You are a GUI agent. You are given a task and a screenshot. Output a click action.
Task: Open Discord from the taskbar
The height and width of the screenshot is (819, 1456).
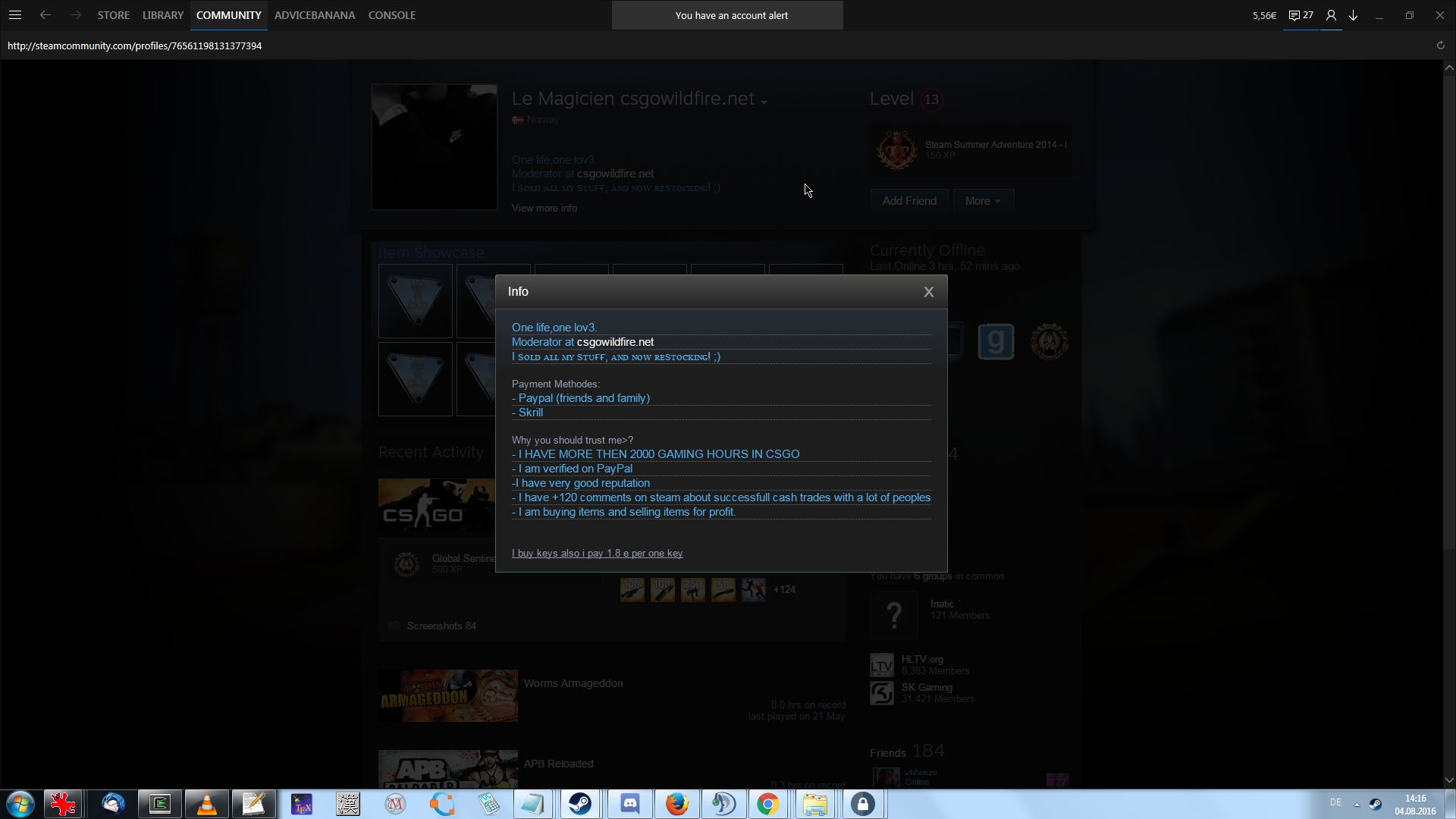point(629,804)
